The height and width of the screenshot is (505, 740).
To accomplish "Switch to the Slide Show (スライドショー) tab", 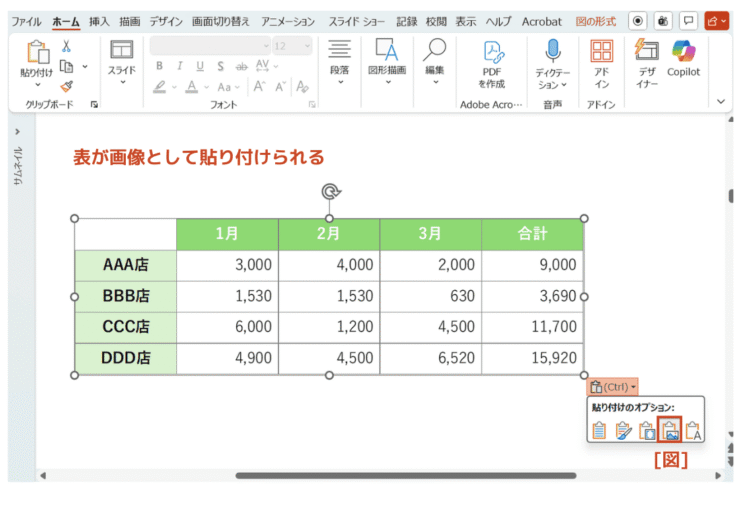I will [356, 22].
